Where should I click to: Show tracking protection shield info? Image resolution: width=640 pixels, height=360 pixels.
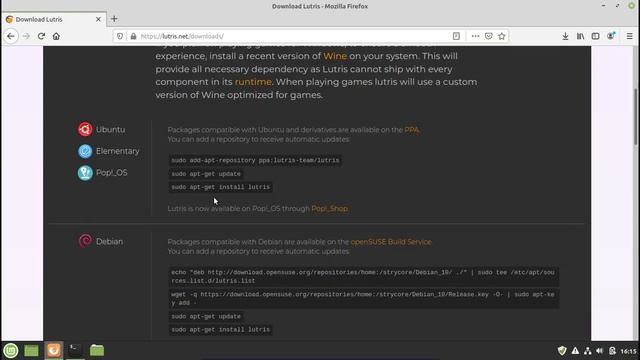pyautogui.click(x=120, y=36)
